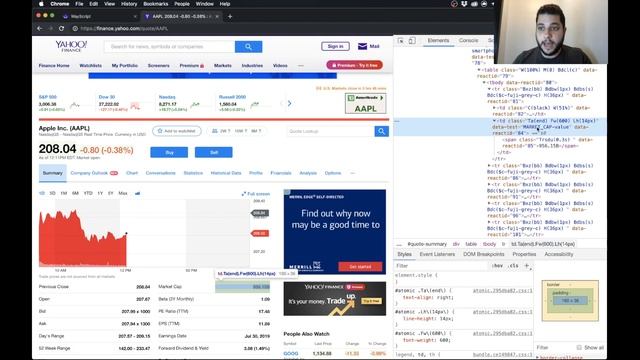Click the Dow 30 mini chart
The image size is (640, 360).
[135, 106]
